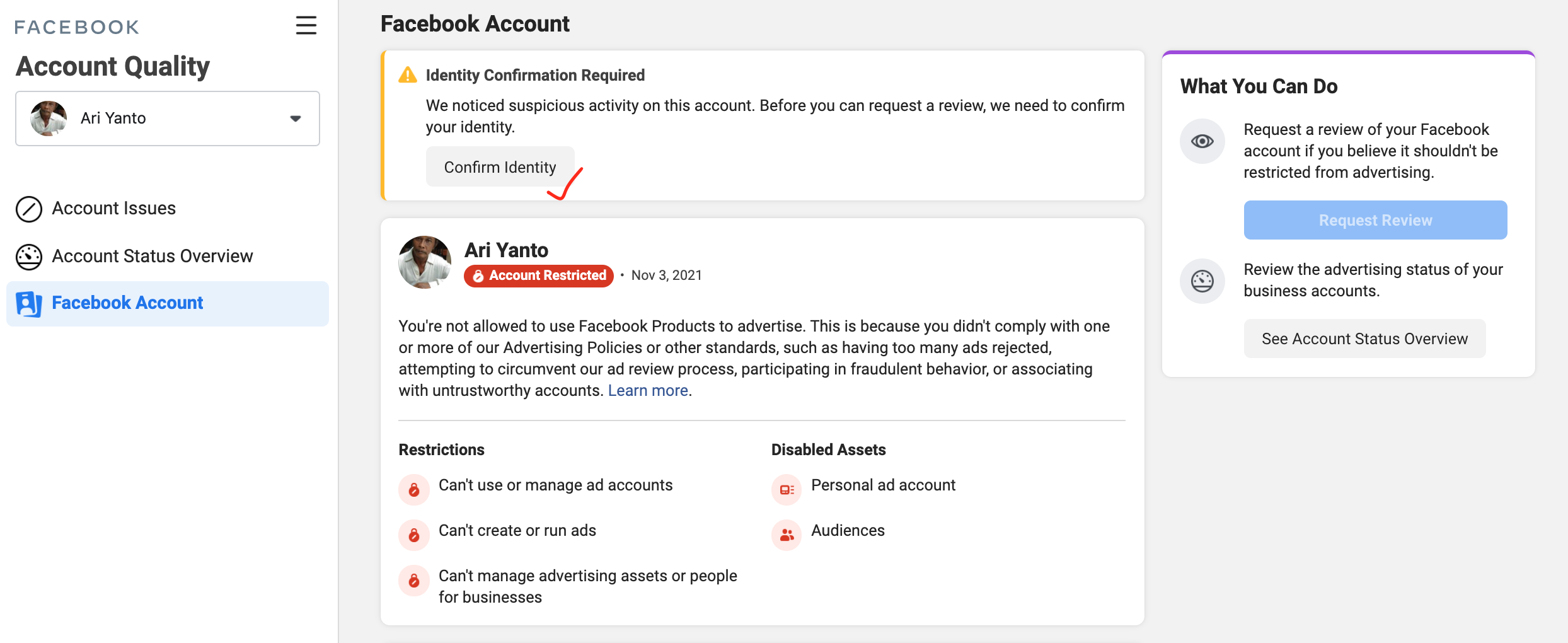
Task: Click the gauge icon in What You Can Do
Action: [x=1202, y=281]
